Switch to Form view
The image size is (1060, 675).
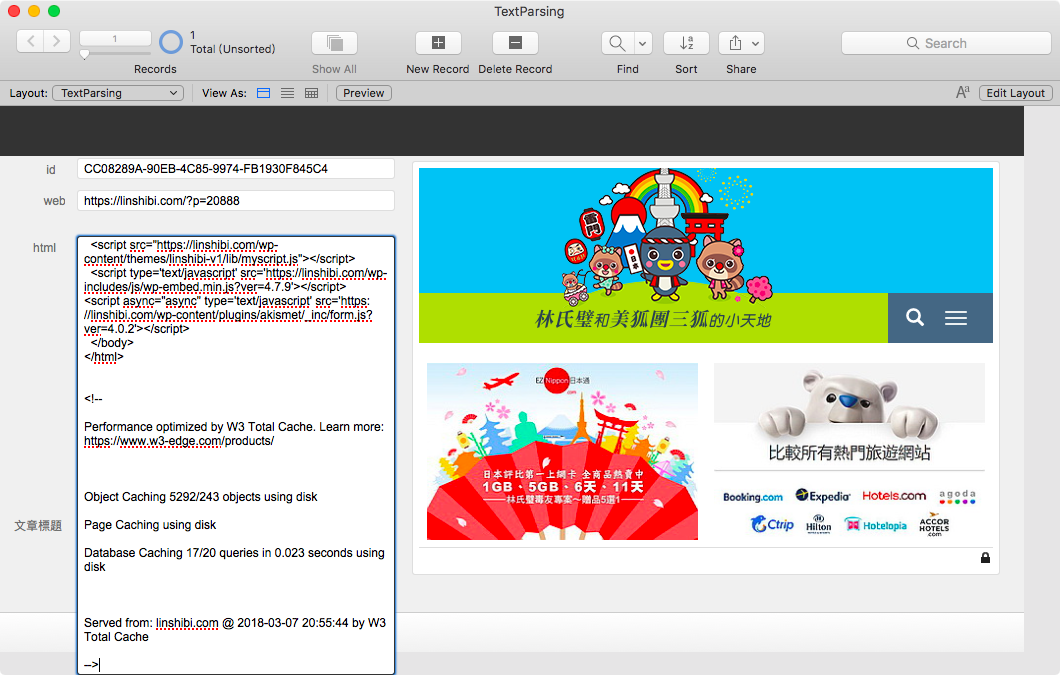coord(264,93)
